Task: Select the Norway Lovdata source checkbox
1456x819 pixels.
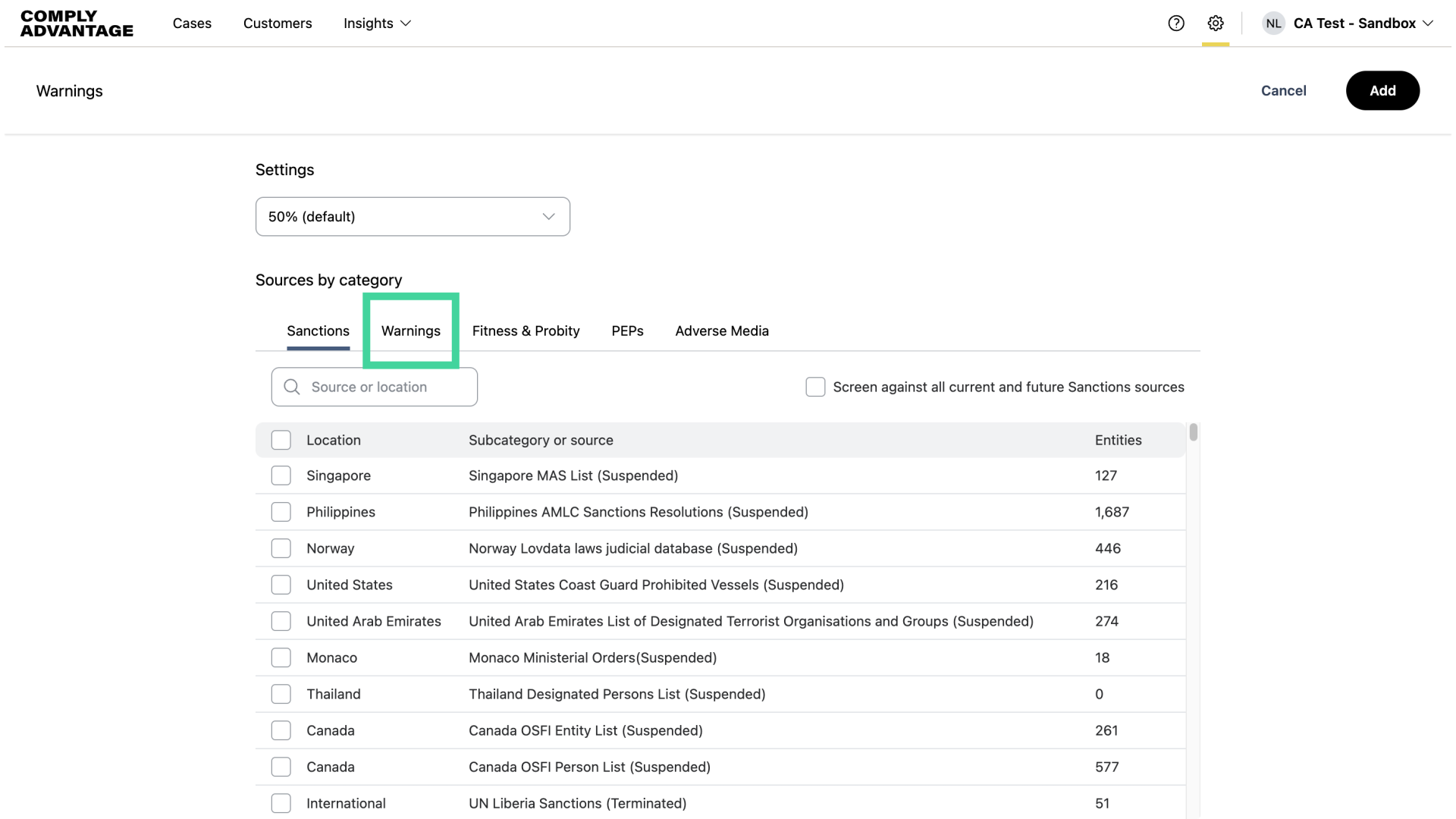Action: [x=281, y=548]
